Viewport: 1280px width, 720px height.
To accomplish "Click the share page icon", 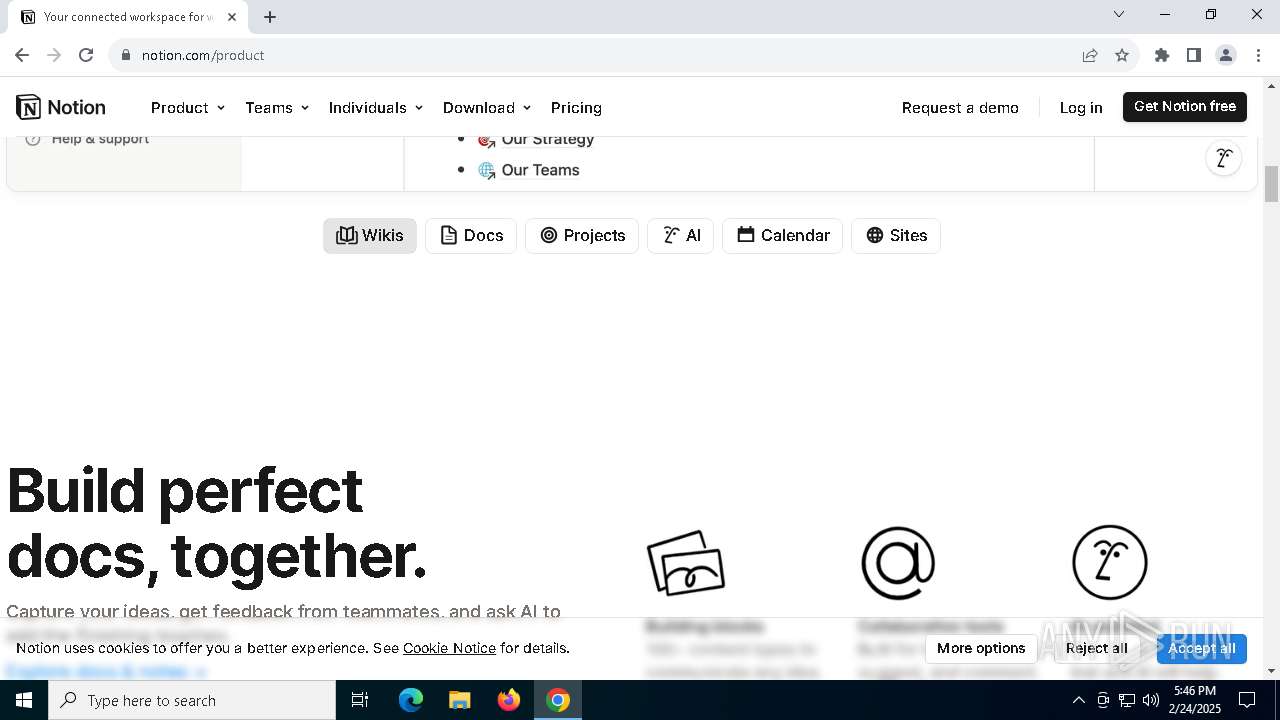I will click(1090, 55).
